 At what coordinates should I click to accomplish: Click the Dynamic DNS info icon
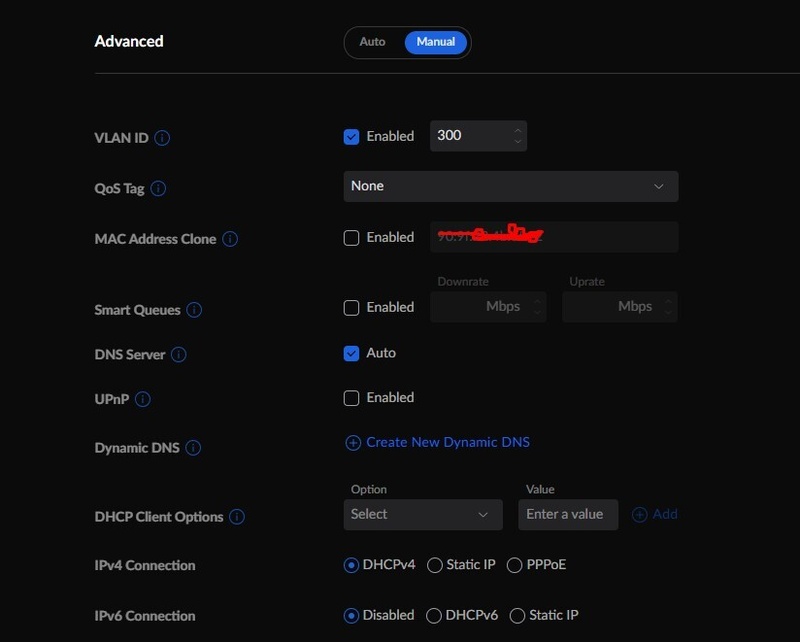click(193, 448)
